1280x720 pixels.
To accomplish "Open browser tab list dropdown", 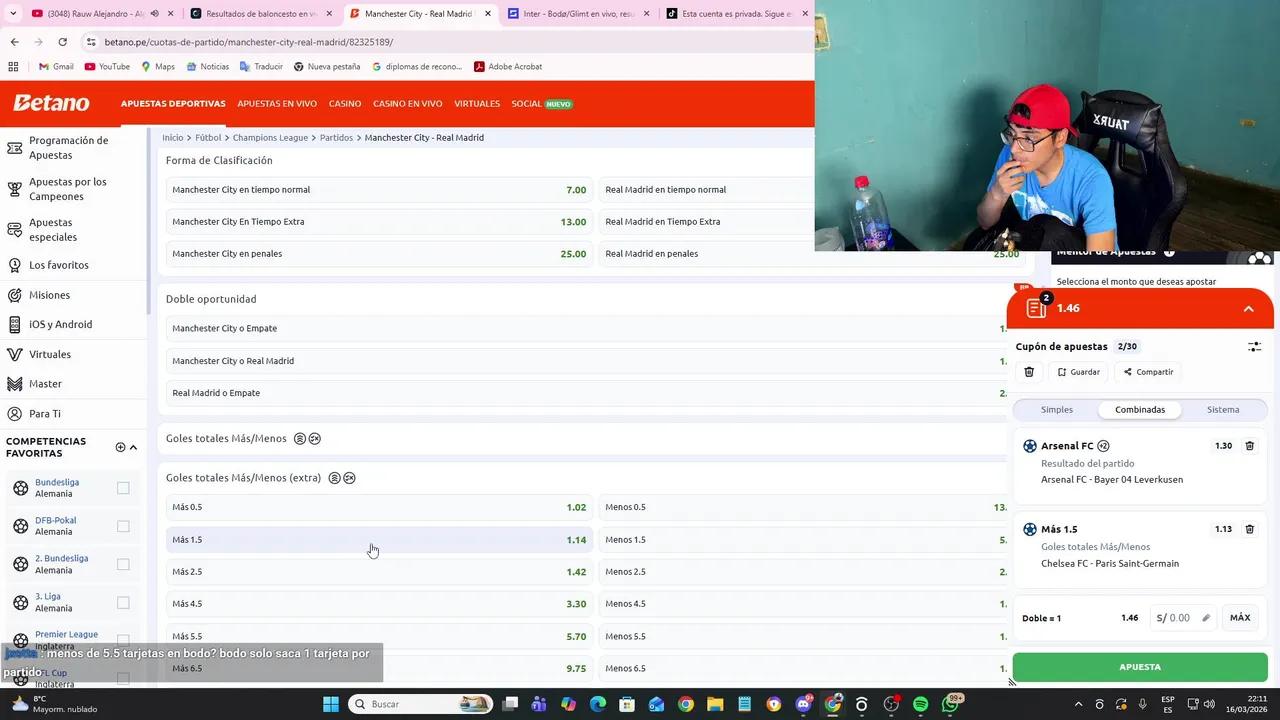I will [12, 14].
